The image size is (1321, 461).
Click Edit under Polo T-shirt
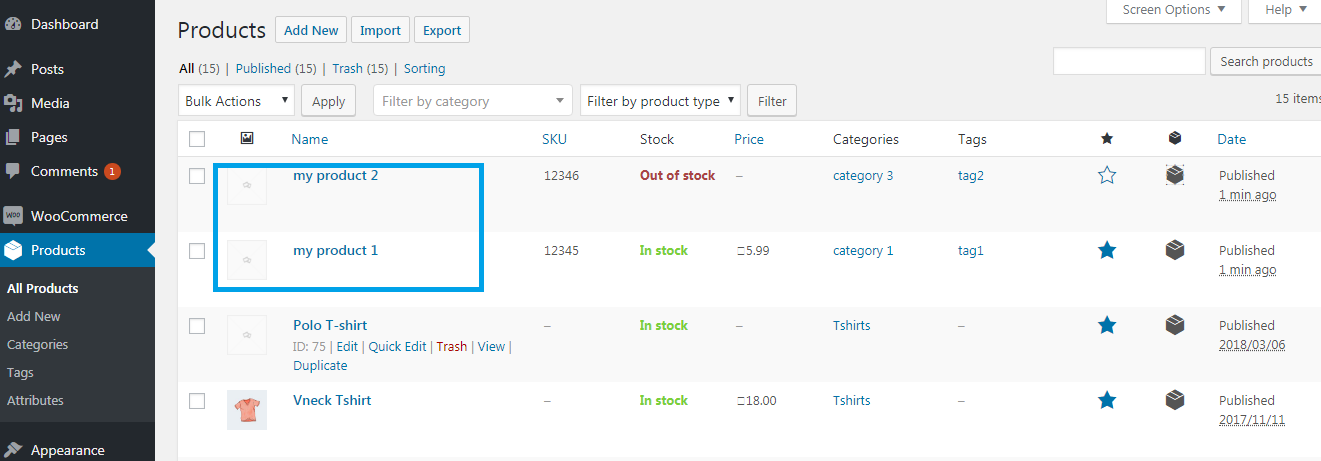pos(347,346)
